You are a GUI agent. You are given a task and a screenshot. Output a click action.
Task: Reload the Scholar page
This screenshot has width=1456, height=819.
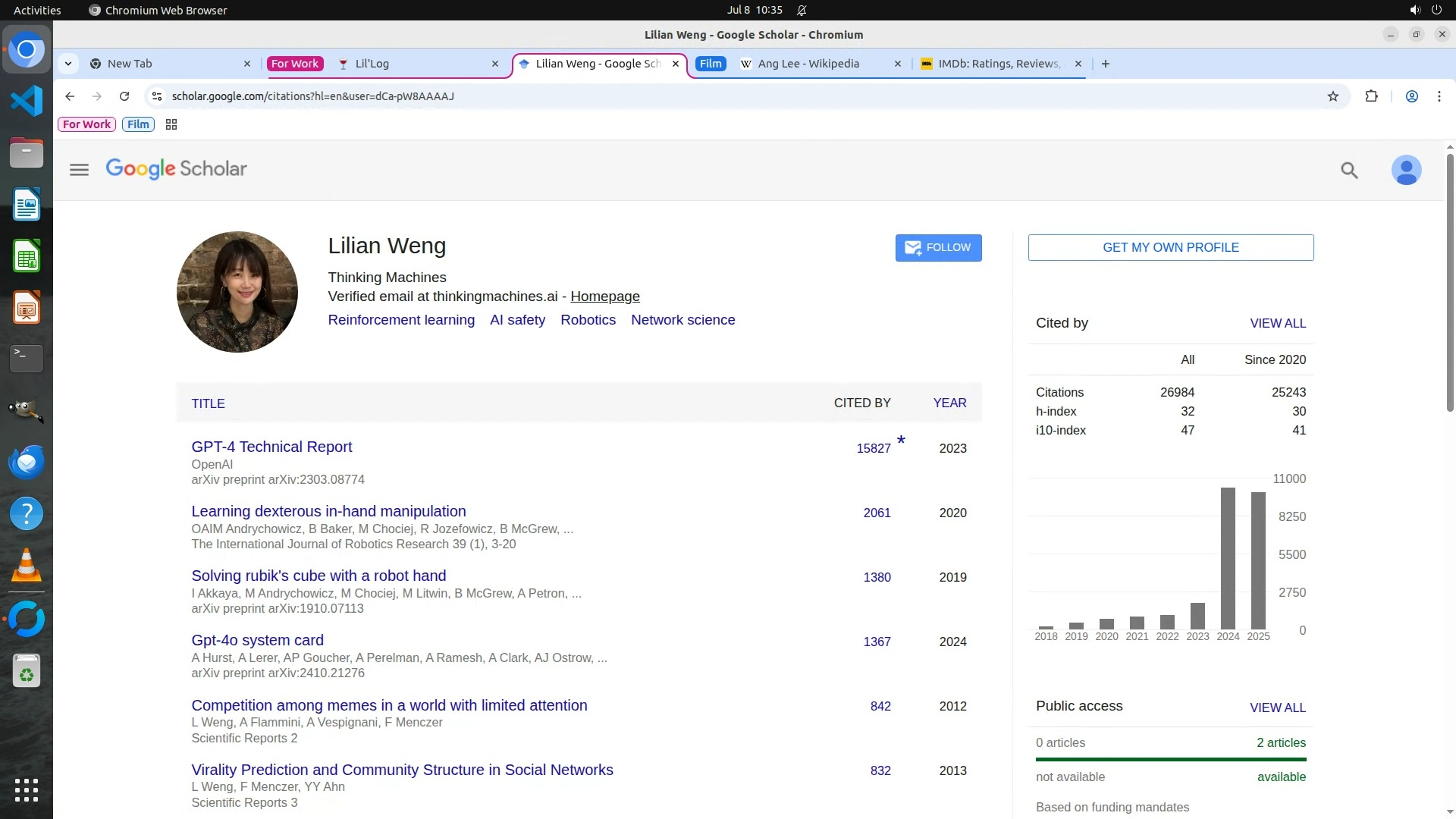point(124,96)
